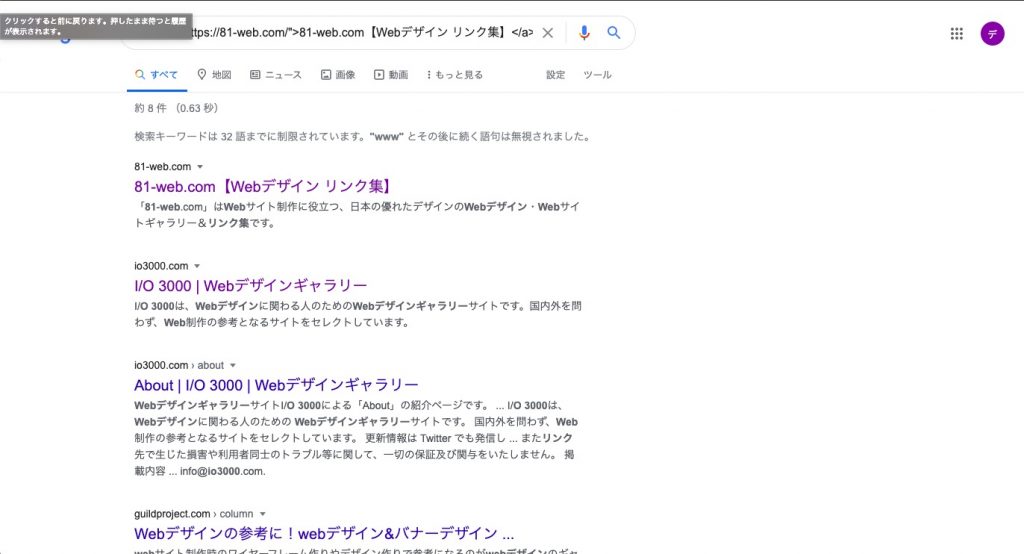This screenshot has width=1024, height=554.
Task: Open the Webデザインの参考に！ result link
Action: tap(324, 534)
